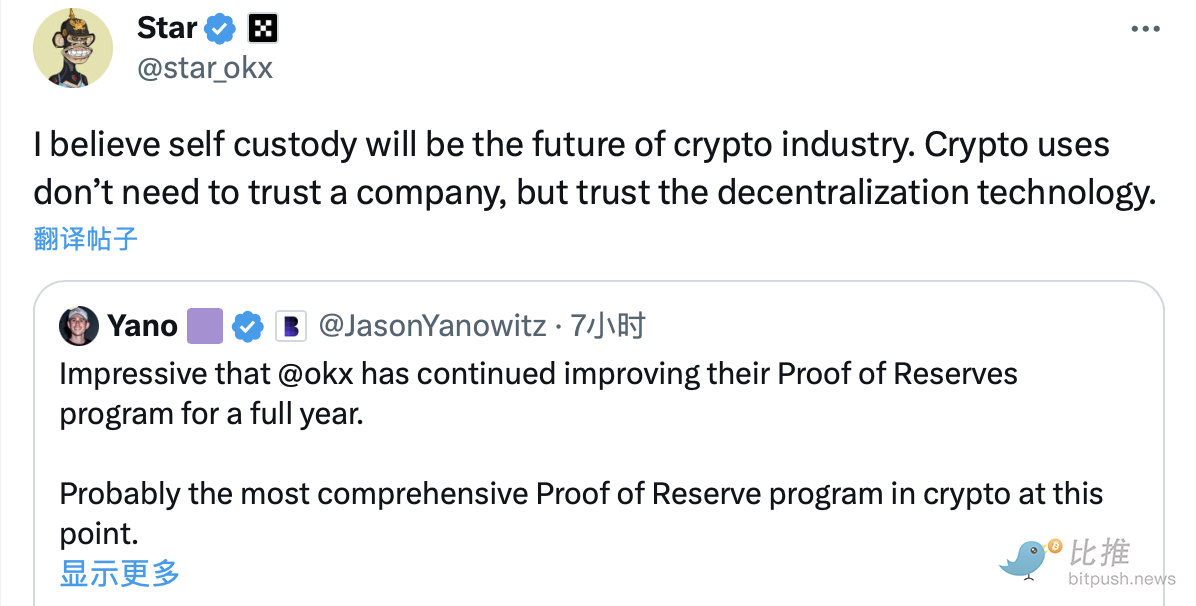Click the blue verified badge beside Star
1196x606 pixels.
pyautogui.click(x=221, y=30)
